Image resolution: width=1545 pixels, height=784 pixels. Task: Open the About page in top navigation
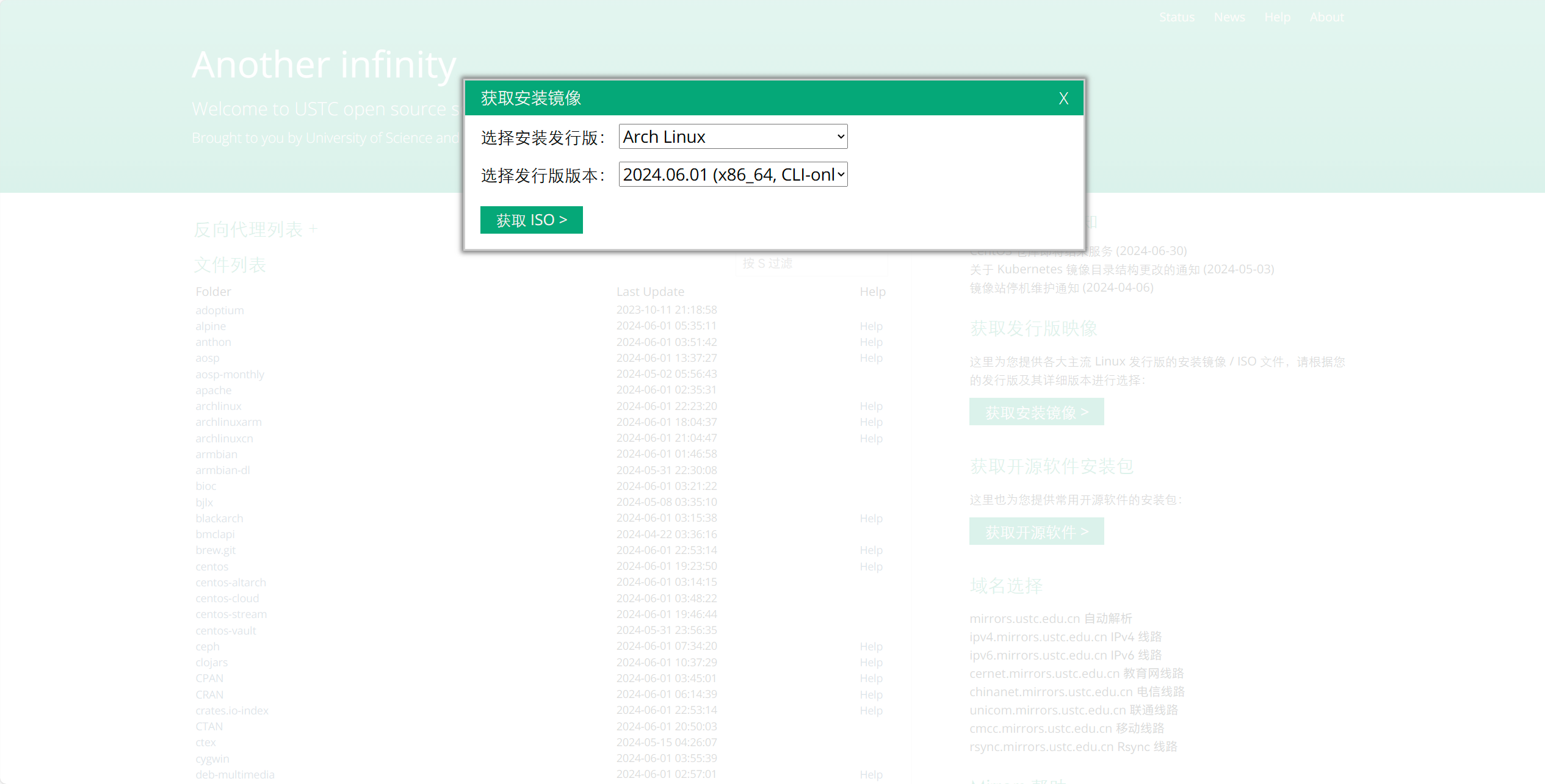(1326, 17)
